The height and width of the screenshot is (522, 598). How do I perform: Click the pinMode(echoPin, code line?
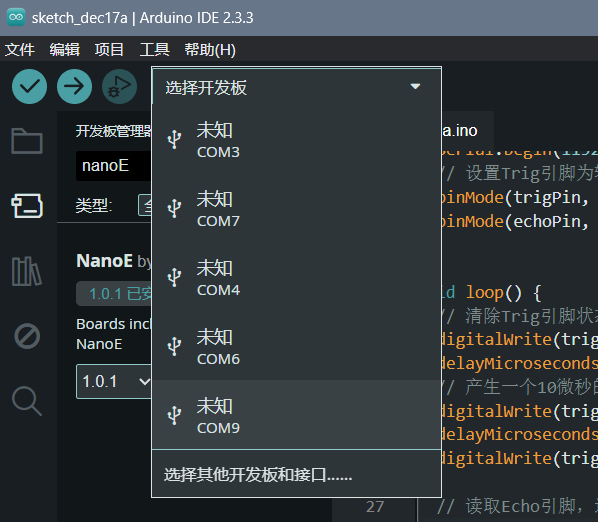tap(515, 221)
